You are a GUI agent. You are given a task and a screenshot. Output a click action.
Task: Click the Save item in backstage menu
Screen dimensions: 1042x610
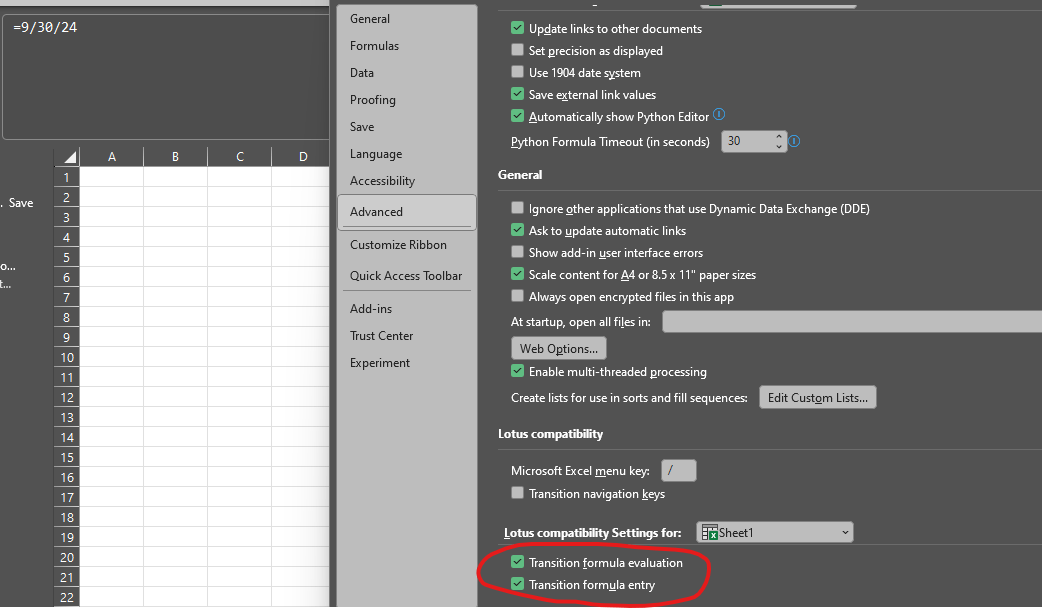[x=21, y=203]
